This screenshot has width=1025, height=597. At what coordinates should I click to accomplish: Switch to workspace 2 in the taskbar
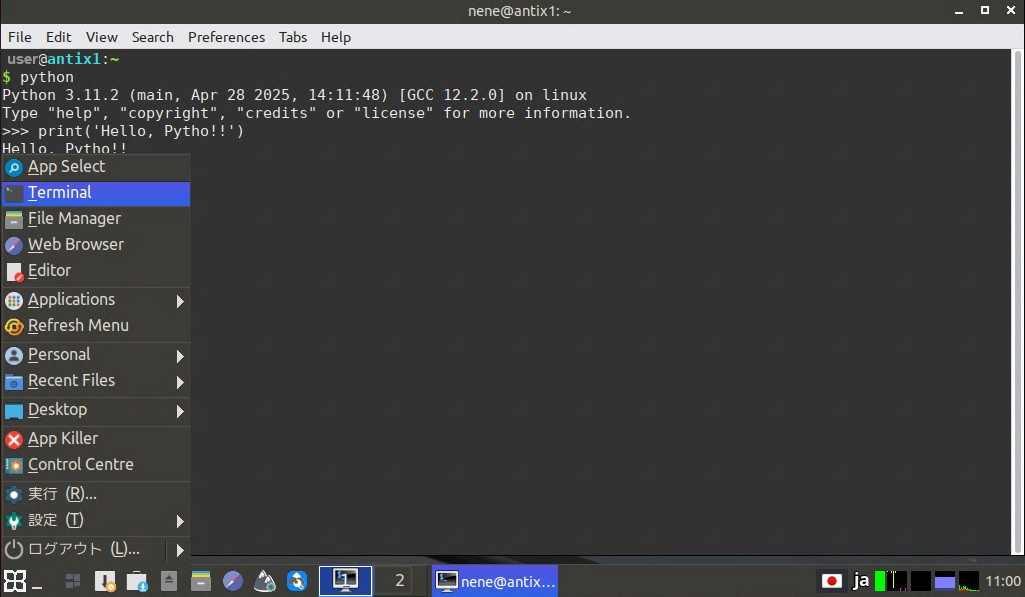[399, 580]
